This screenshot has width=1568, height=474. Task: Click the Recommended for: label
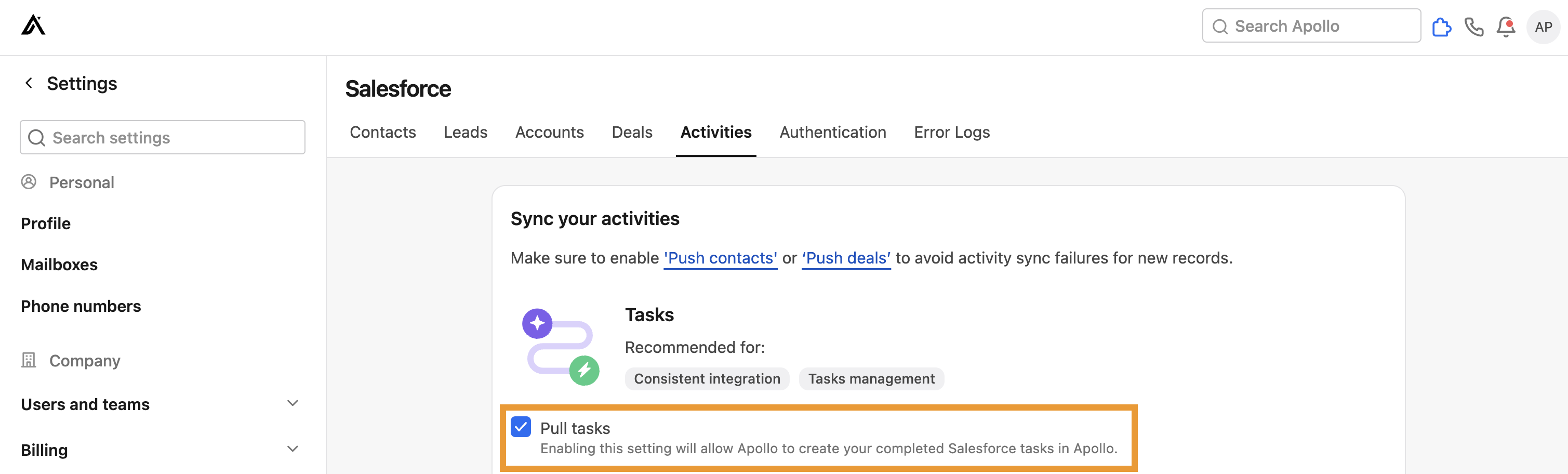tap(695, 347)
